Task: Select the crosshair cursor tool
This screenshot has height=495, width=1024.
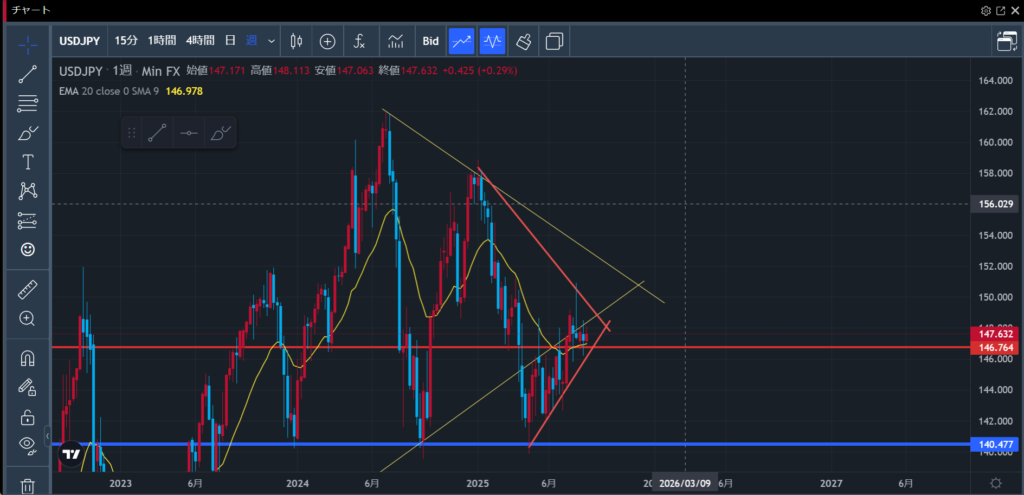Action: click(27, 45)
